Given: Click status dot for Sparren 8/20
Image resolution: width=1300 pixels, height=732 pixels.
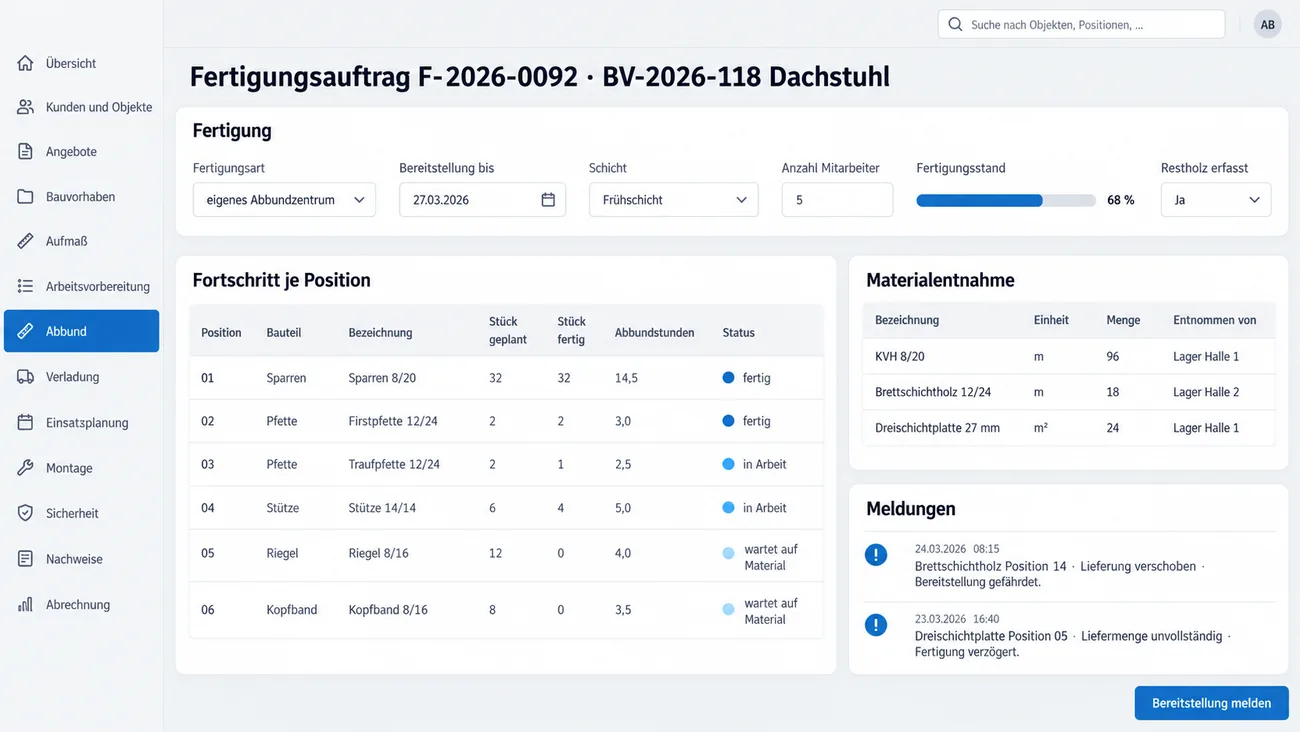Looking at the screenshot, I should coord(728,378).
